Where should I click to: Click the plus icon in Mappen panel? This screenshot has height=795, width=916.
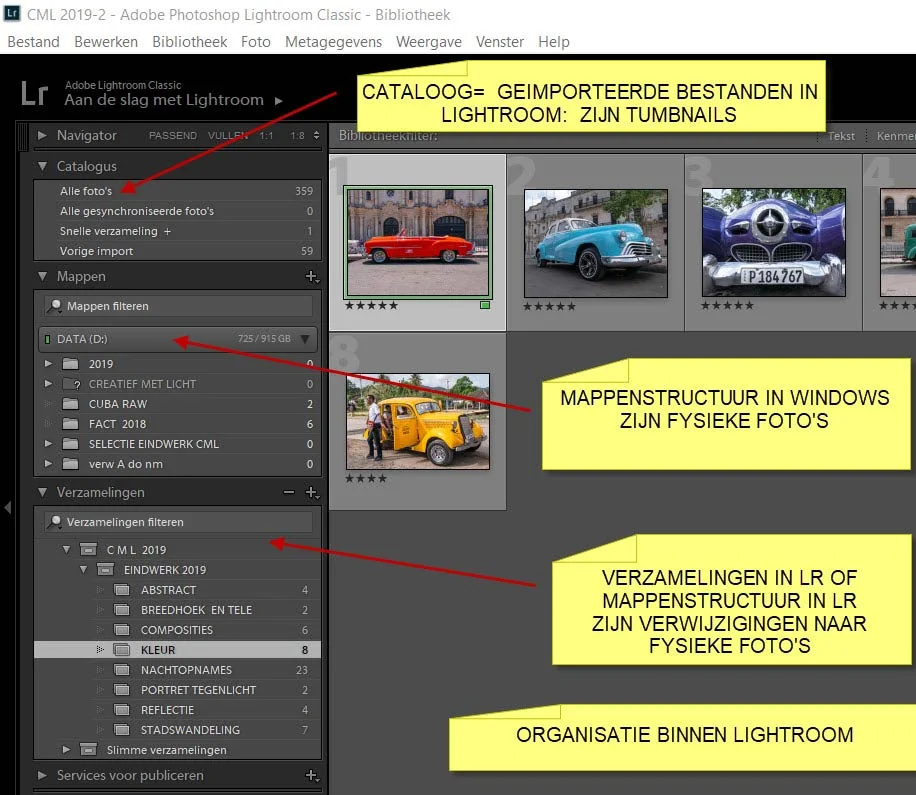(312, 276)
